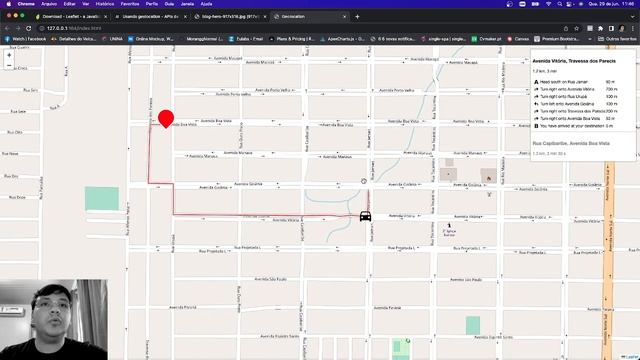Switch to the Usando geolocation tab
640x360 pixels.
(x=150, y=16)
